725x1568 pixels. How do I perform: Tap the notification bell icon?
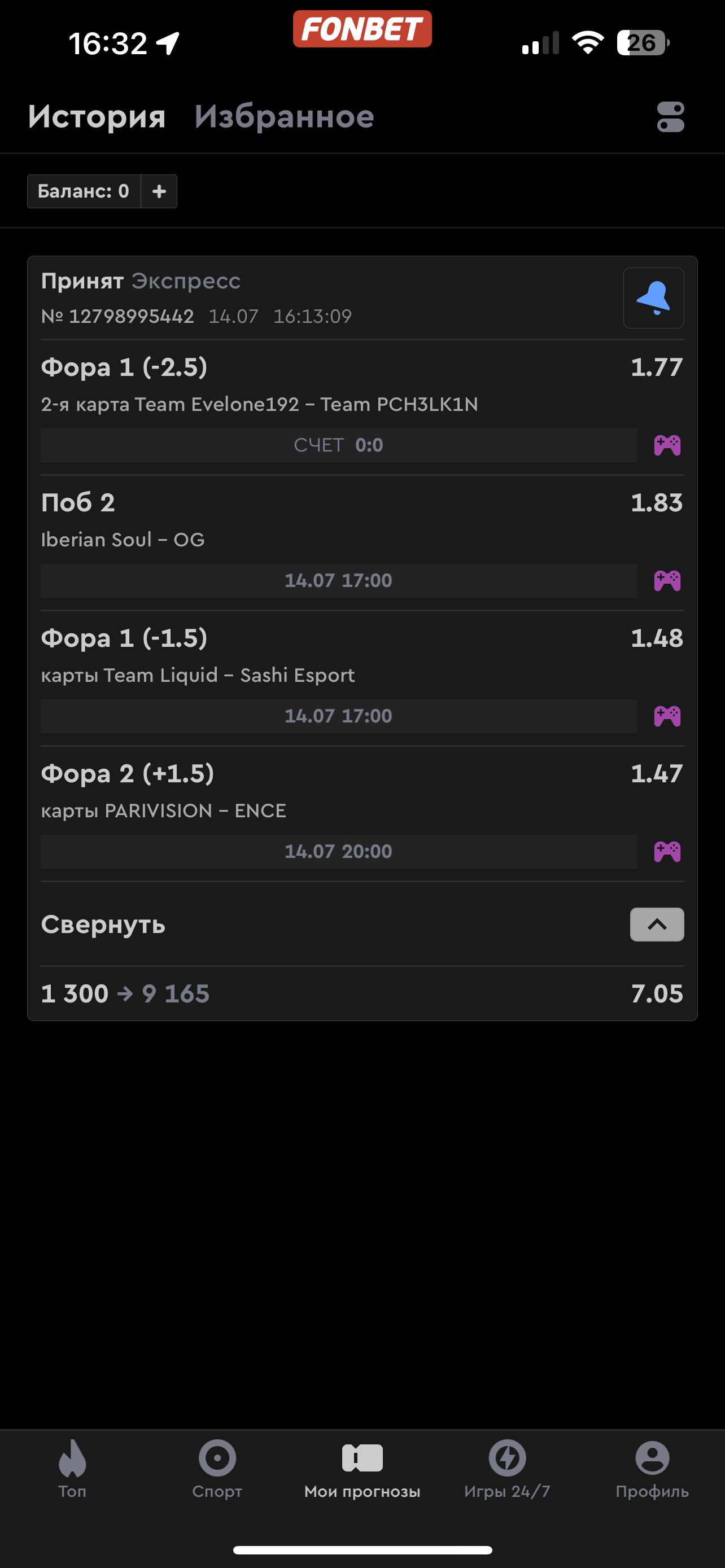tap(653, 297)
